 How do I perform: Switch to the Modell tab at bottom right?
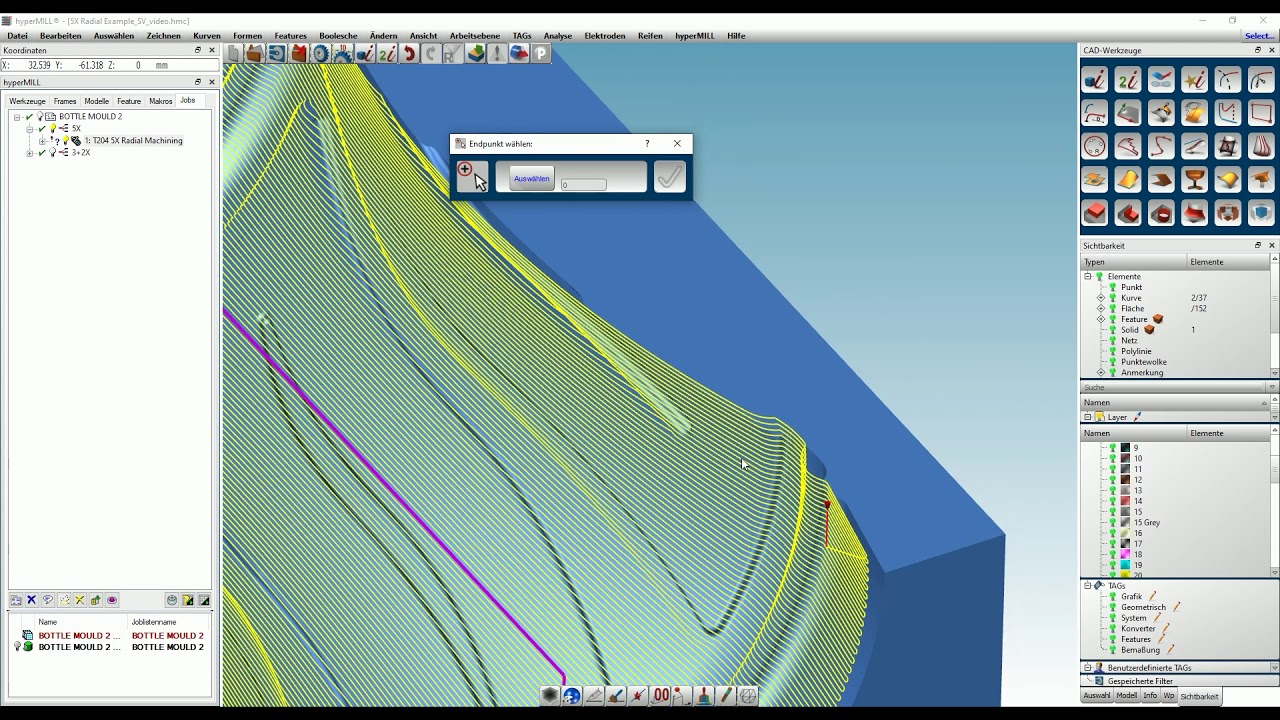[1127, 696]
